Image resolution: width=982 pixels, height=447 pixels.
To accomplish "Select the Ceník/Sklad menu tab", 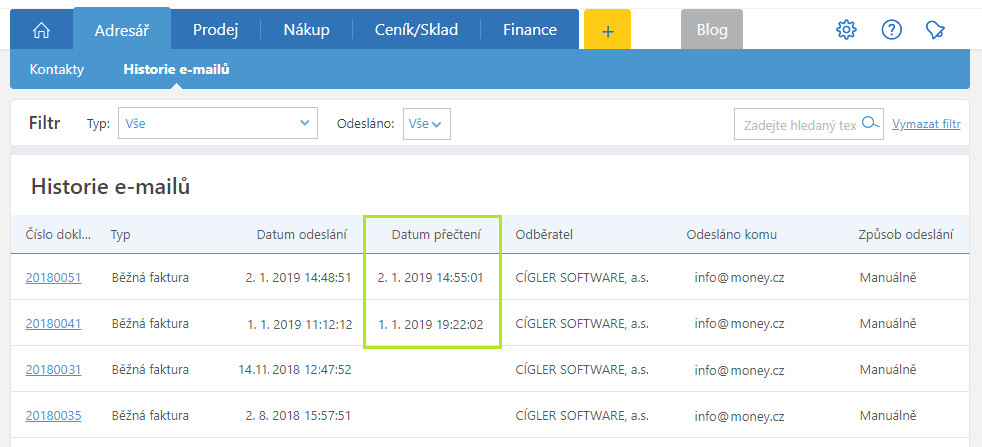I will 416,29.
